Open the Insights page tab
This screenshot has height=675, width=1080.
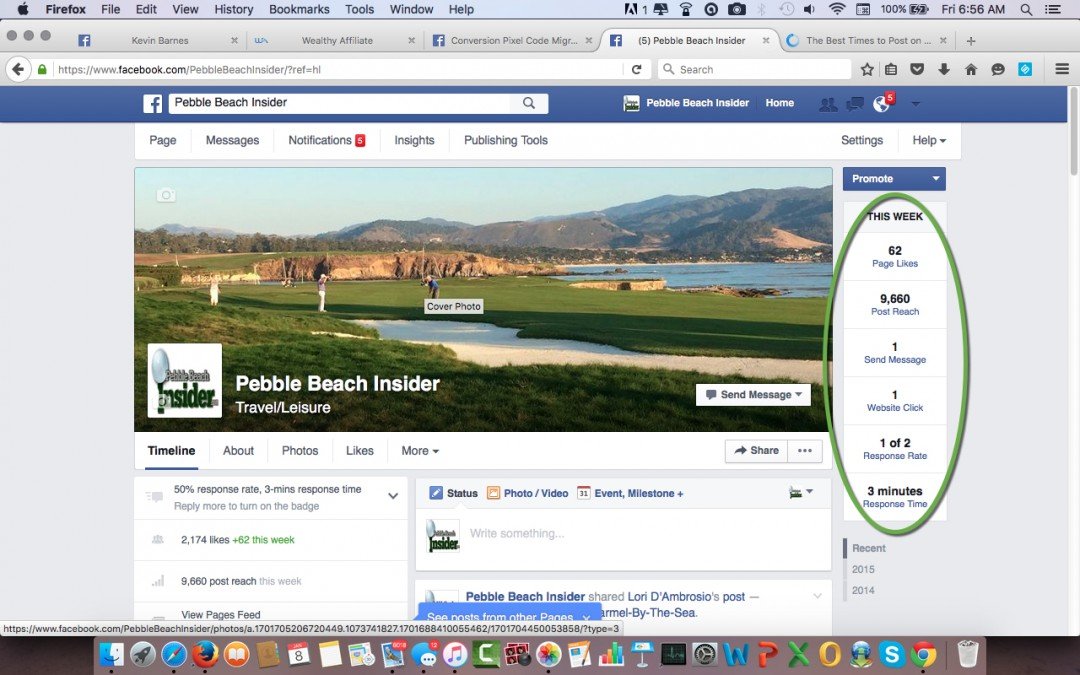click(414, 141)
